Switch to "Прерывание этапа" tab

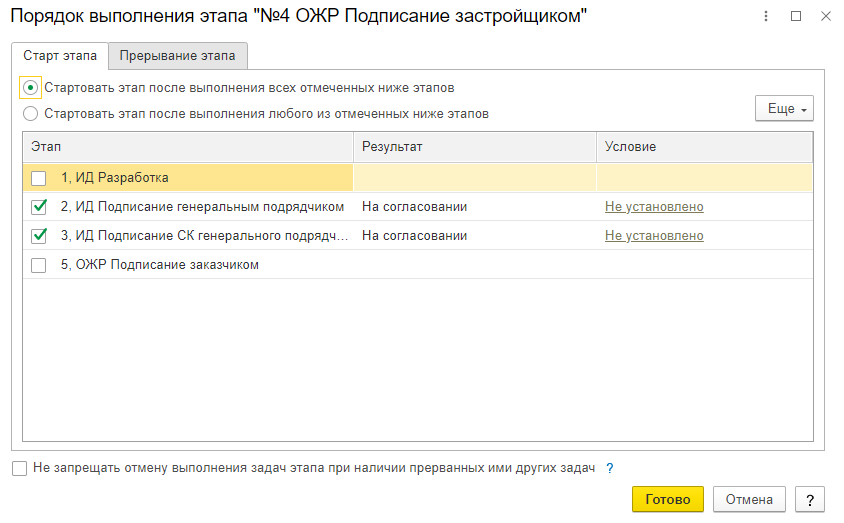click(178, 56)
